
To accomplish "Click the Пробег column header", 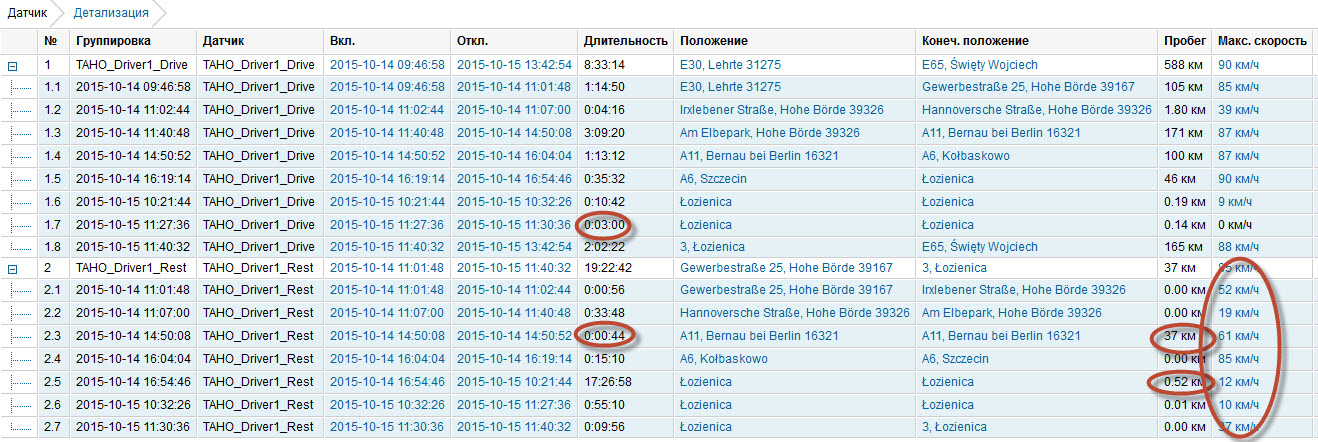I will coord(1184,41).
